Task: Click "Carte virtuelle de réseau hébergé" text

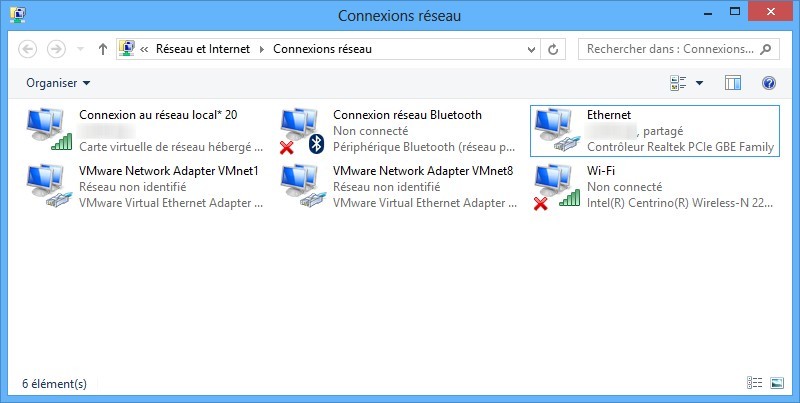Action: click(171, 147)
